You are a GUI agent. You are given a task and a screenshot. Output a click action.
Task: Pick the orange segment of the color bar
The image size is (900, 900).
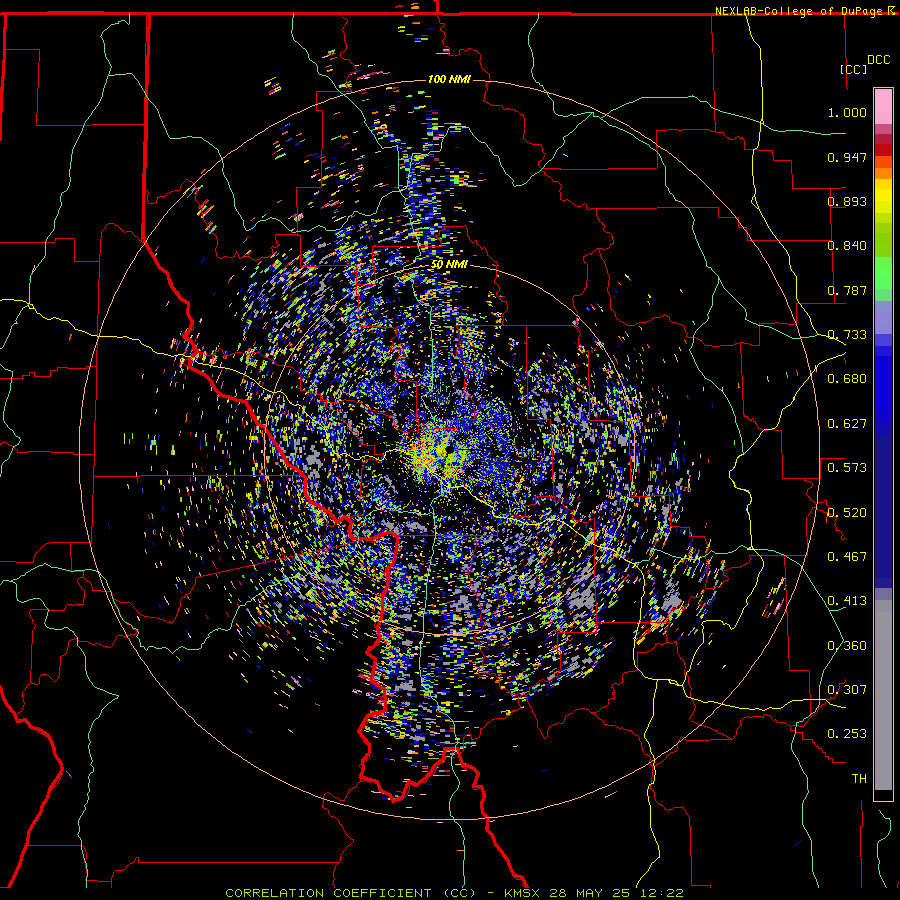(883, 173)
